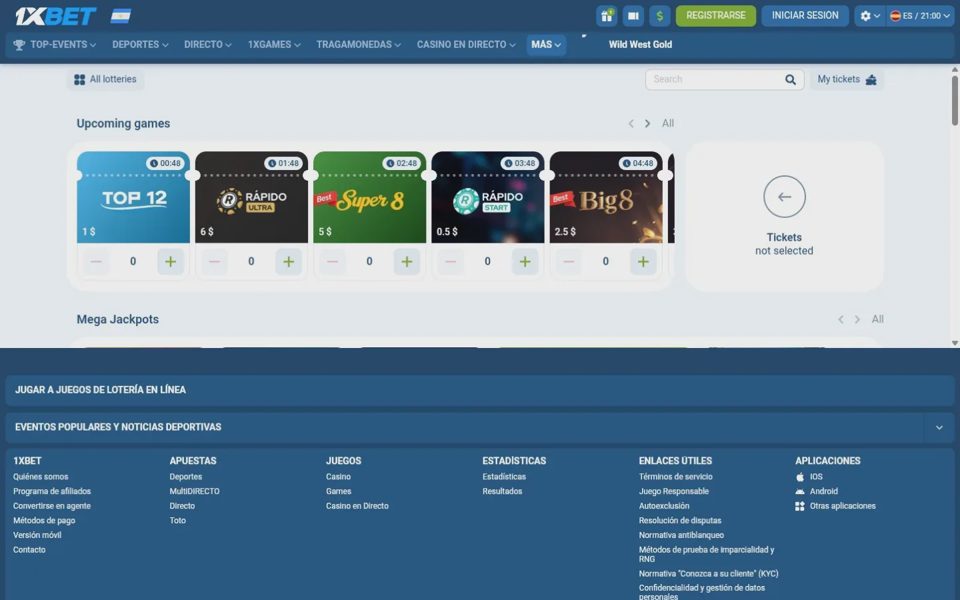This screenshot has height=600, width=960.
Task: Click previous arrow in Upcoming games
Action: pos(631,124)
